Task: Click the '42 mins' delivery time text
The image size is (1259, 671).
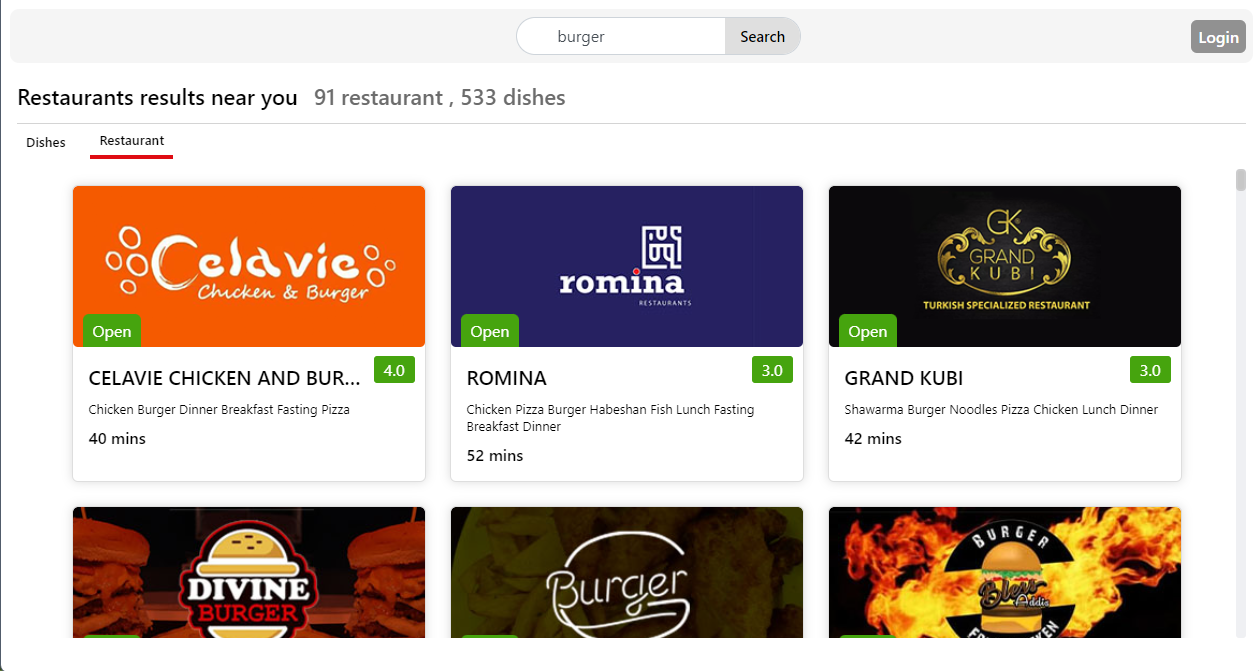Action: (x=873, y=438)
